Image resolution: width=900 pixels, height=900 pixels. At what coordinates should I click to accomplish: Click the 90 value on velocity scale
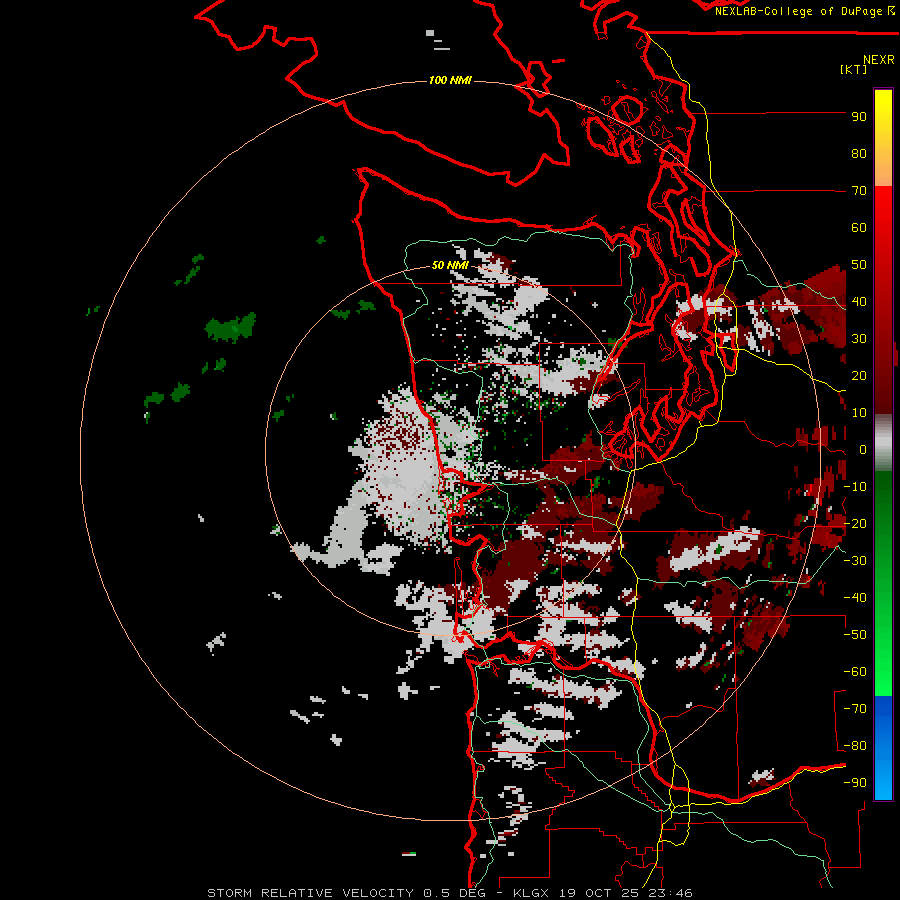point(859,117)
